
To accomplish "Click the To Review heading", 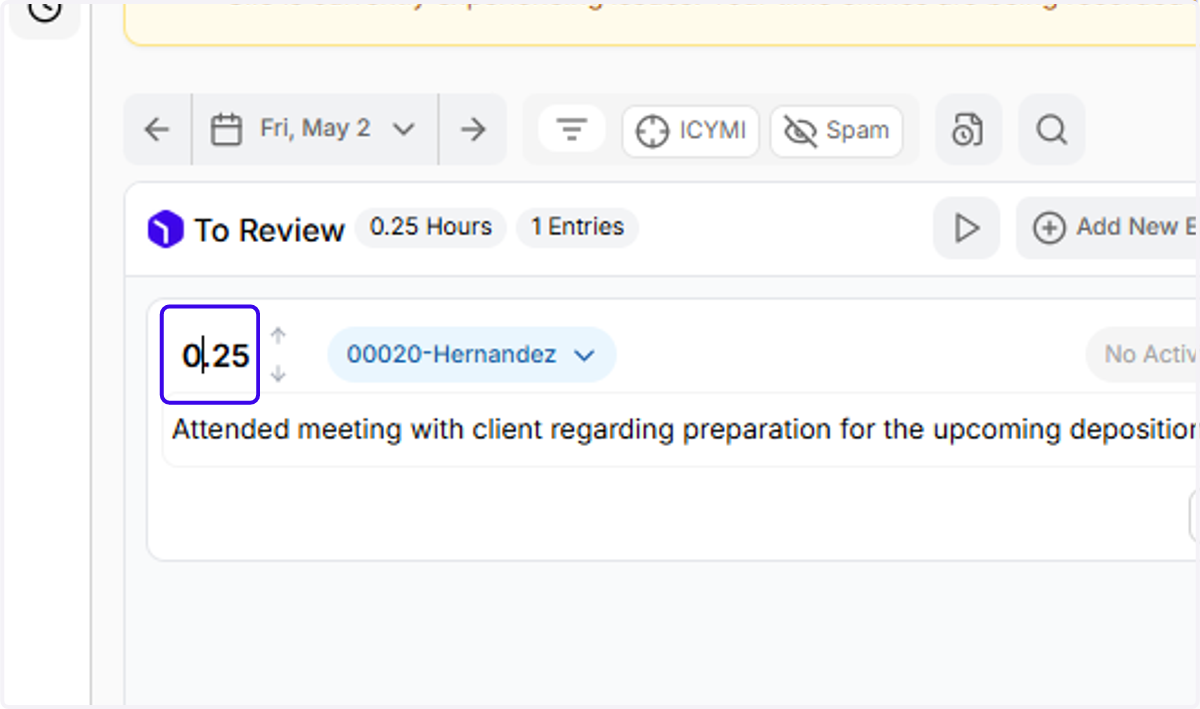I will pyautogui.click(x=270, y=230).
